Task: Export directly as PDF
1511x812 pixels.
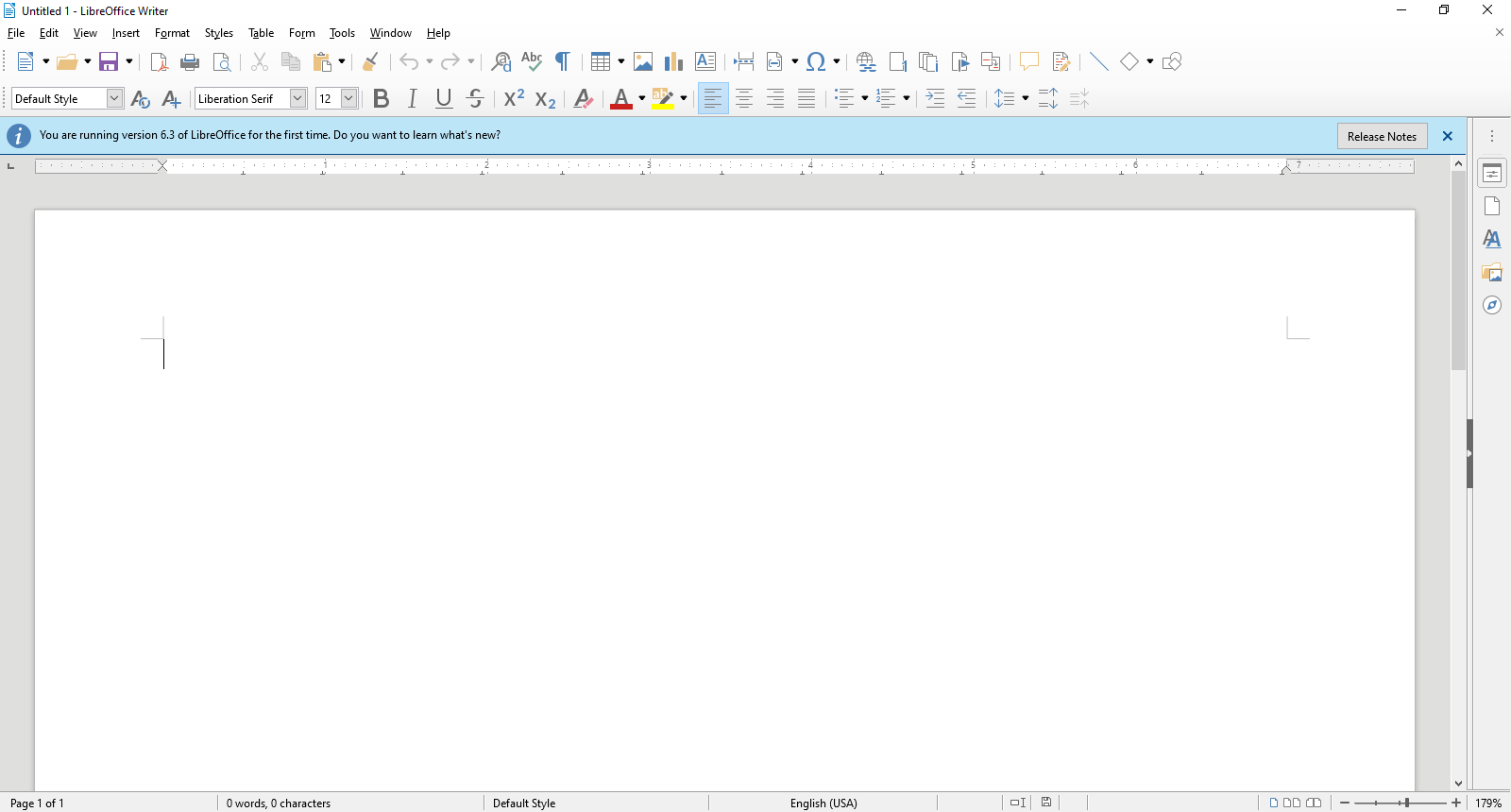Action: point(159,62)
